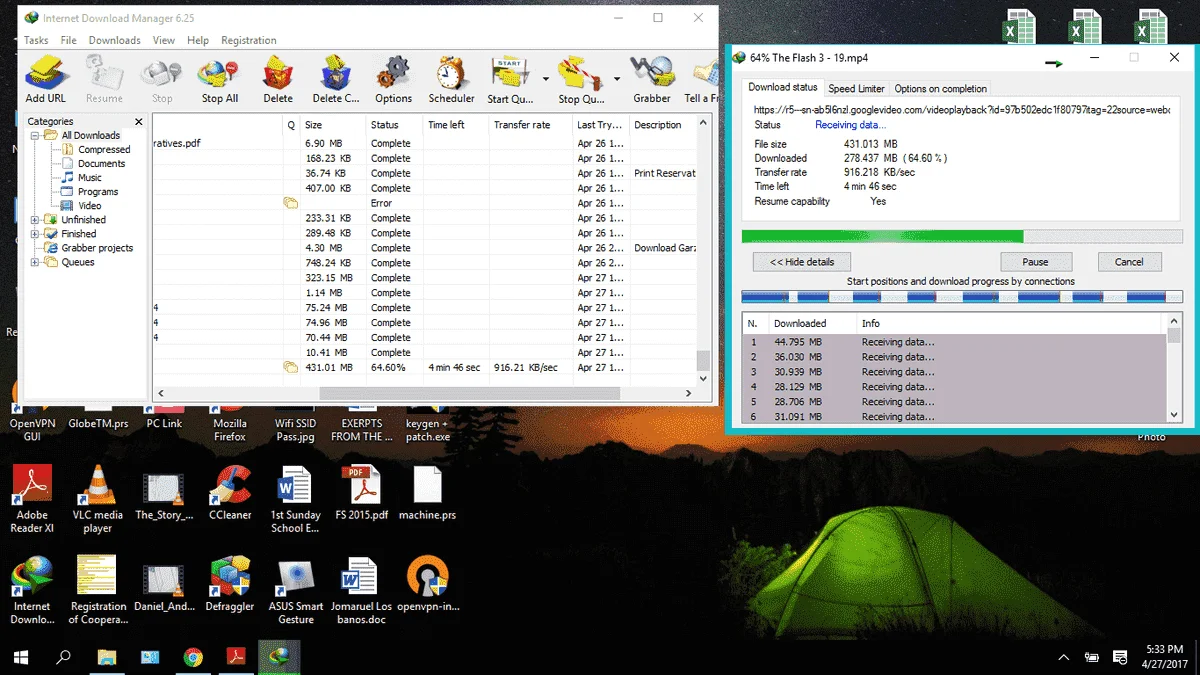Open File Explorer from the taskbar
This screenshot has height=675, width=1200.
[107, 657]
